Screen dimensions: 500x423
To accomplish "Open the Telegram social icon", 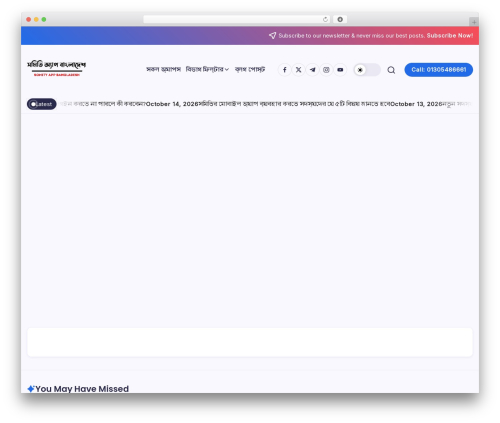I will click(312, 70).
